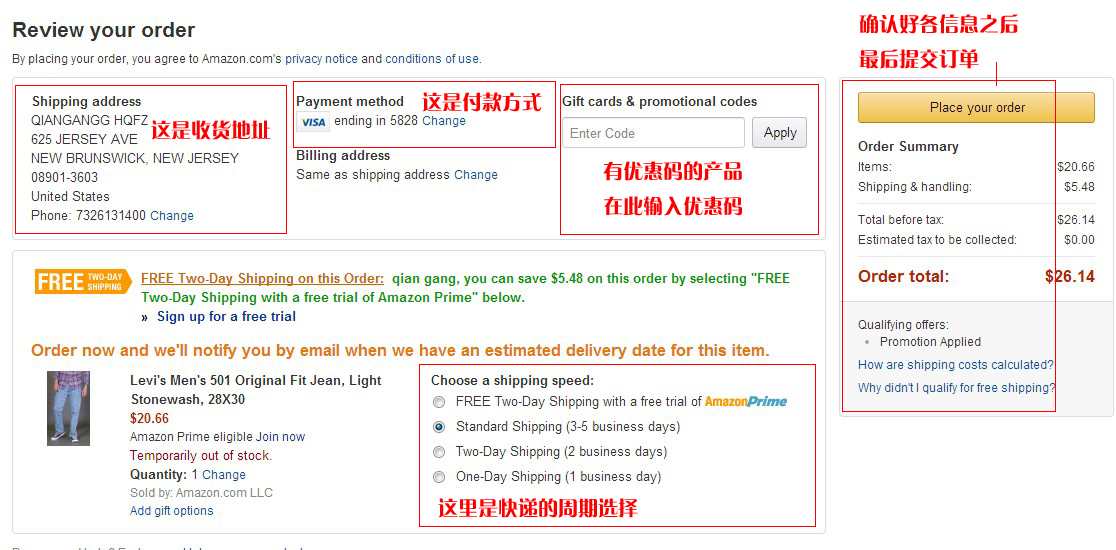This screenshot has width=1116, height=550.
Task: Change the payment method
Action: [444, 121]
